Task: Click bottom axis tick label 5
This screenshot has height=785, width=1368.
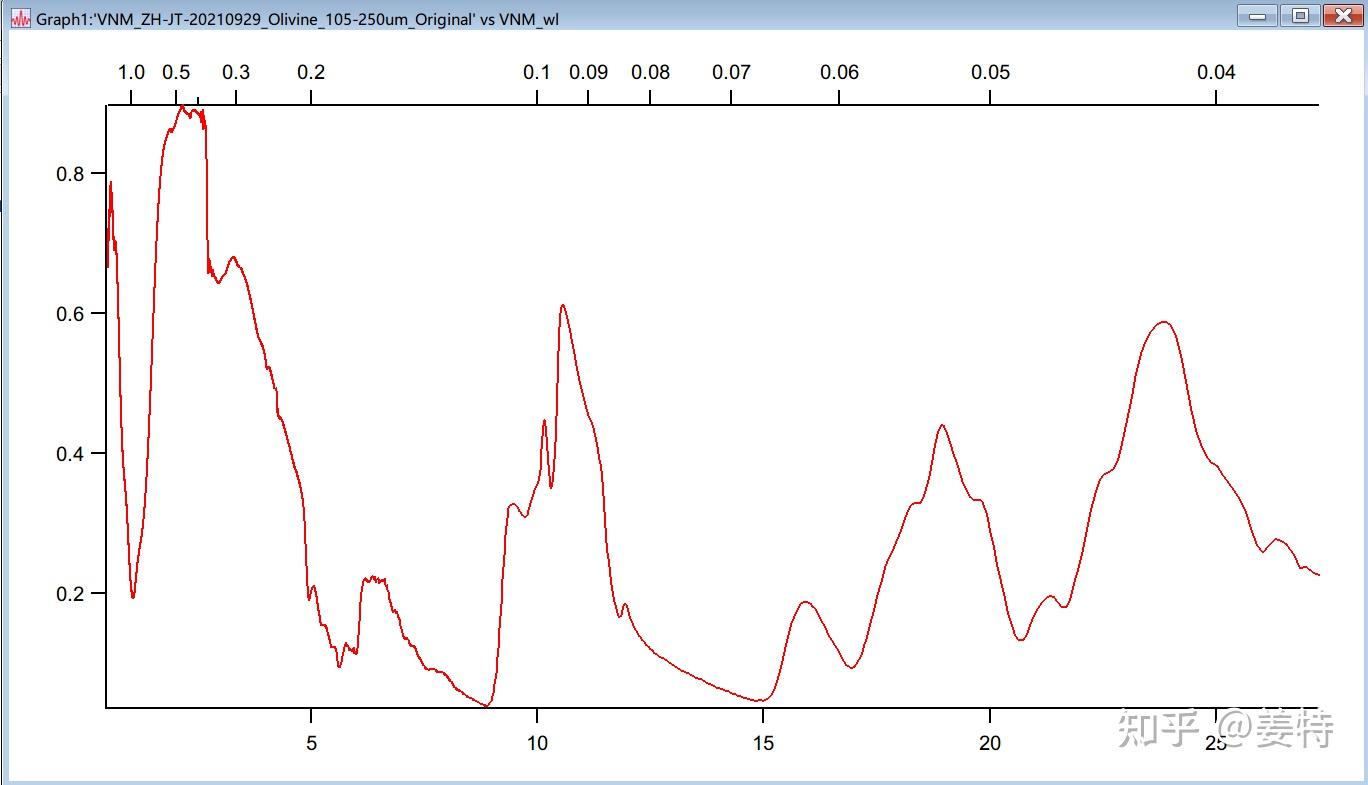Action: click(311, 743)
